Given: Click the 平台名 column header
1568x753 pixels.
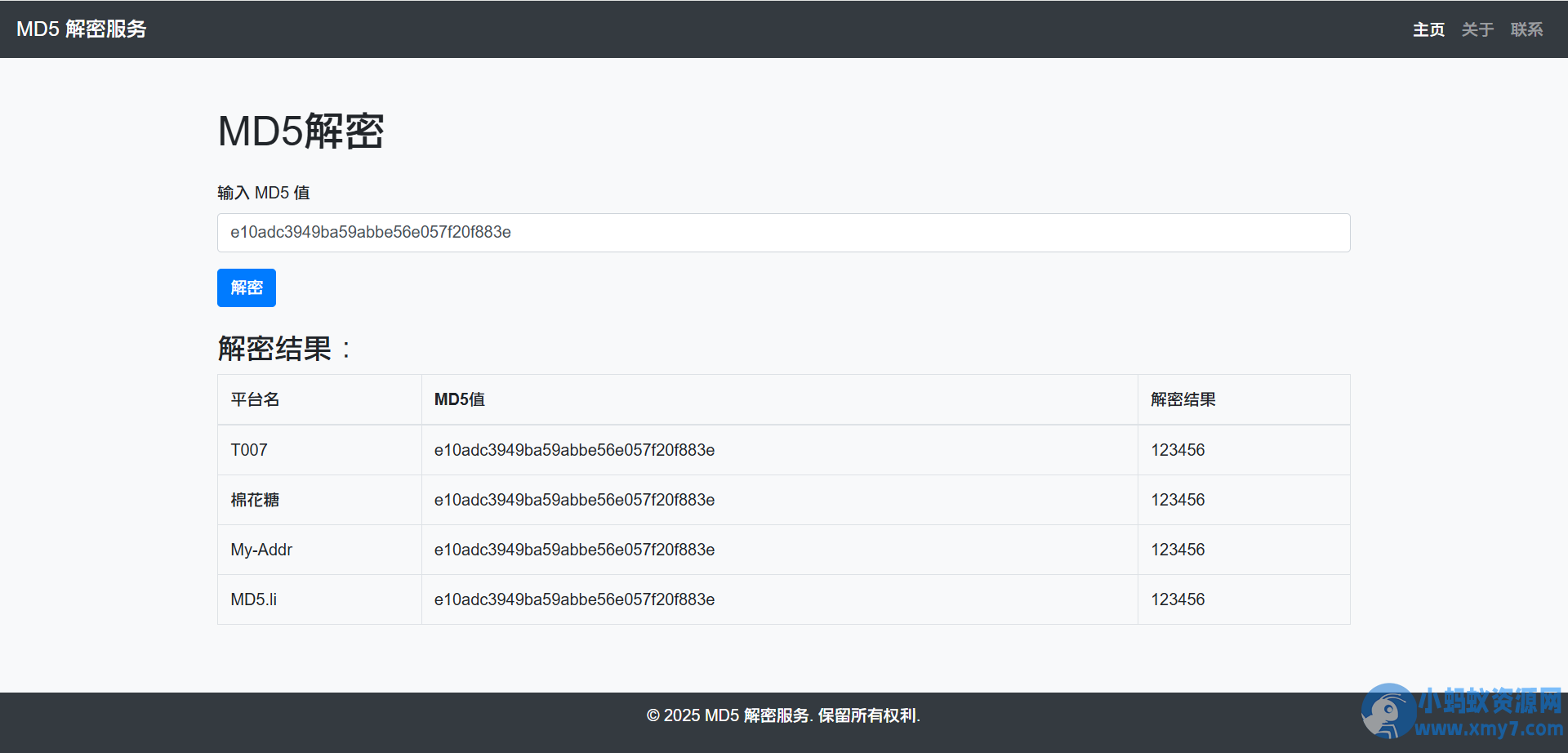Looking at the screenshot, I should [x=255, y=399].
